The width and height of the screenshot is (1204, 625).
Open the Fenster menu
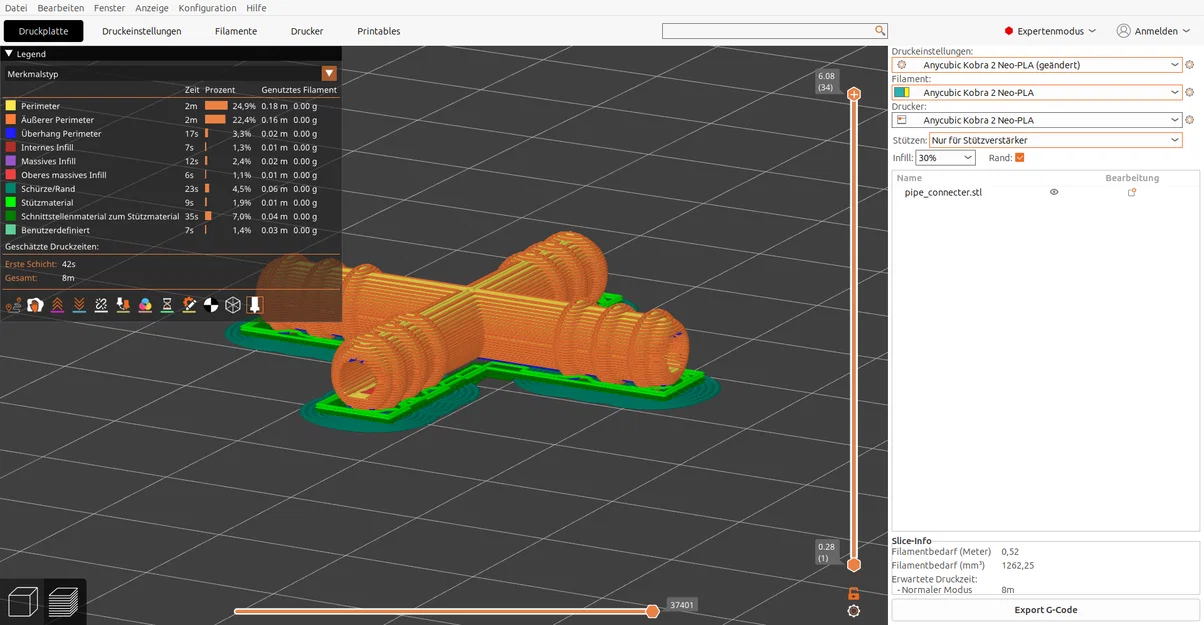click(x=110, y=8)
